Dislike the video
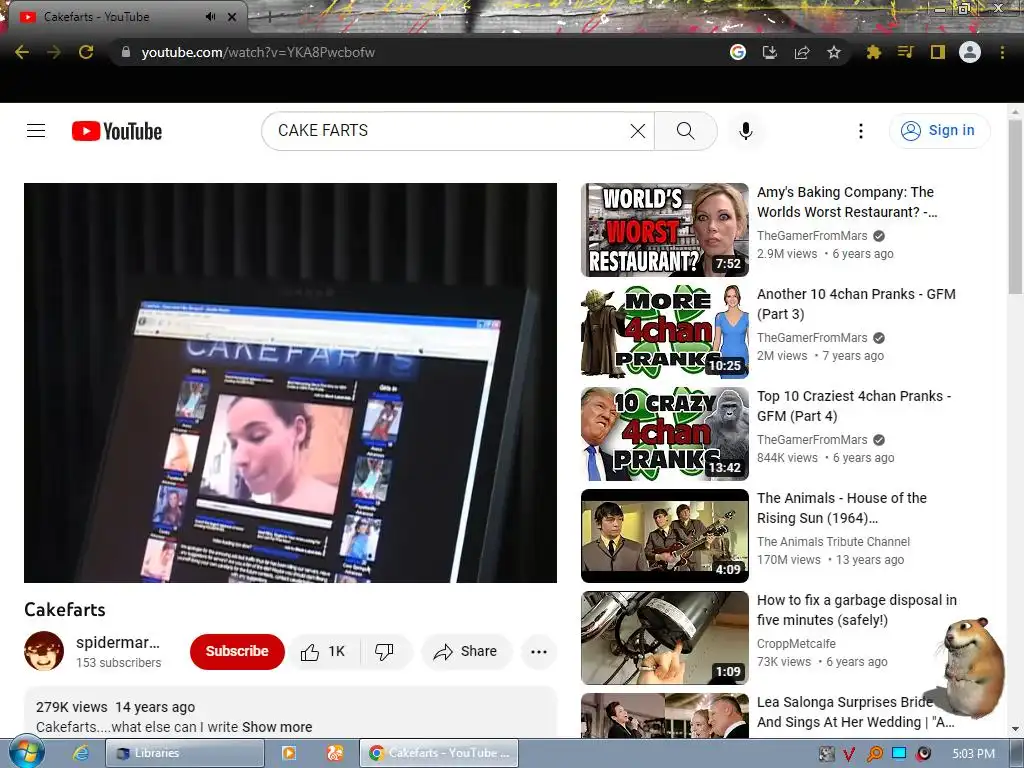Image resolution: width=1024 pixels, height=768 pixels. (385, 651)
